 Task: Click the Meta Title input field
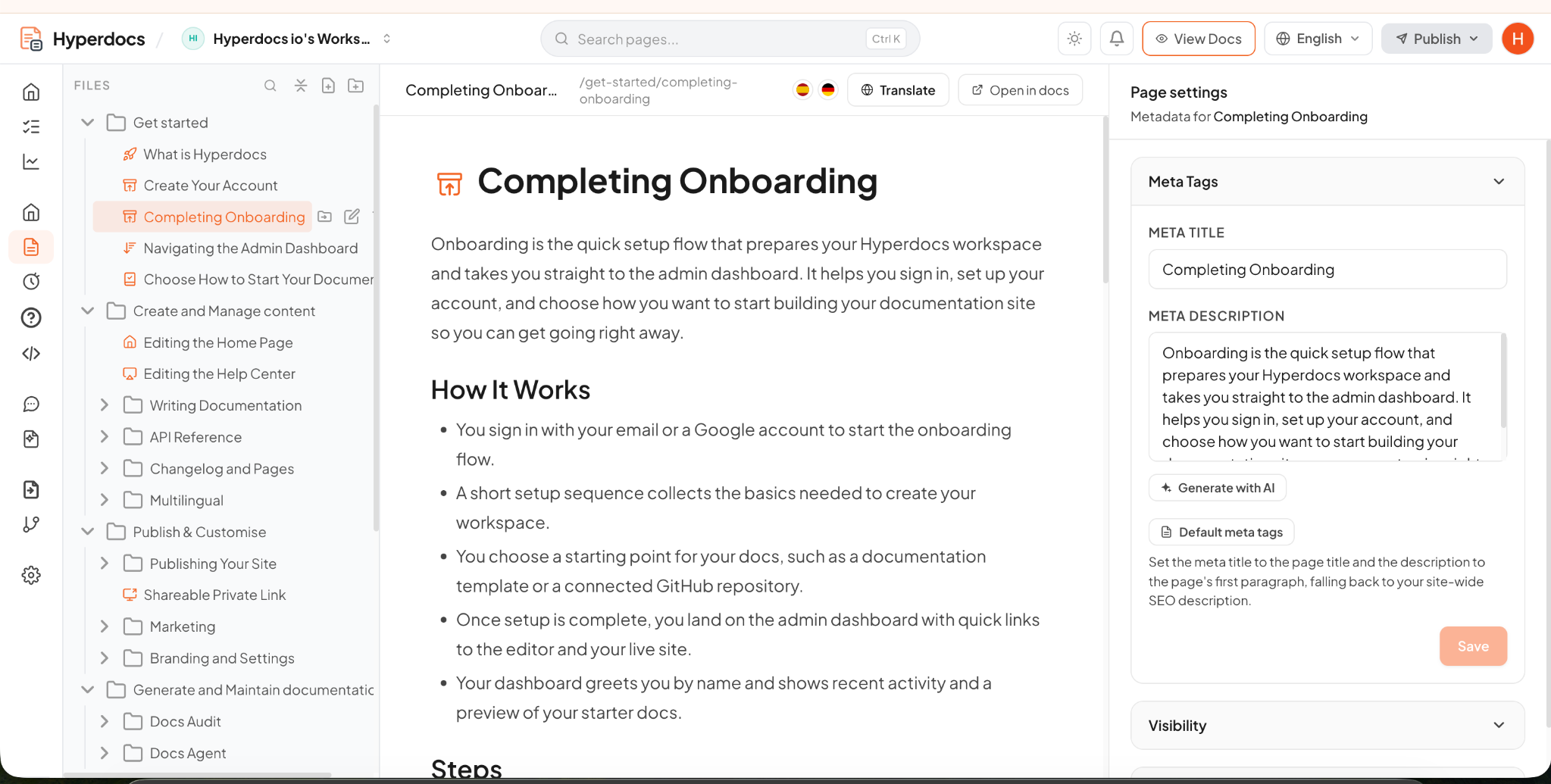(1327, 270)
